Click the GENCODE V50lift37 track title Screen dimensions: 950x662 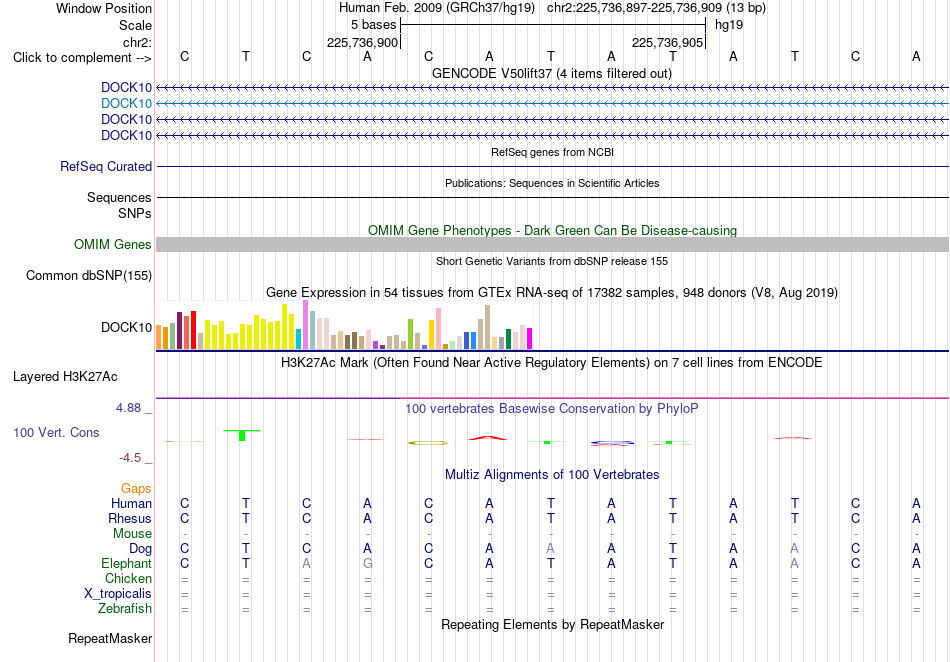tap(551, 73)
